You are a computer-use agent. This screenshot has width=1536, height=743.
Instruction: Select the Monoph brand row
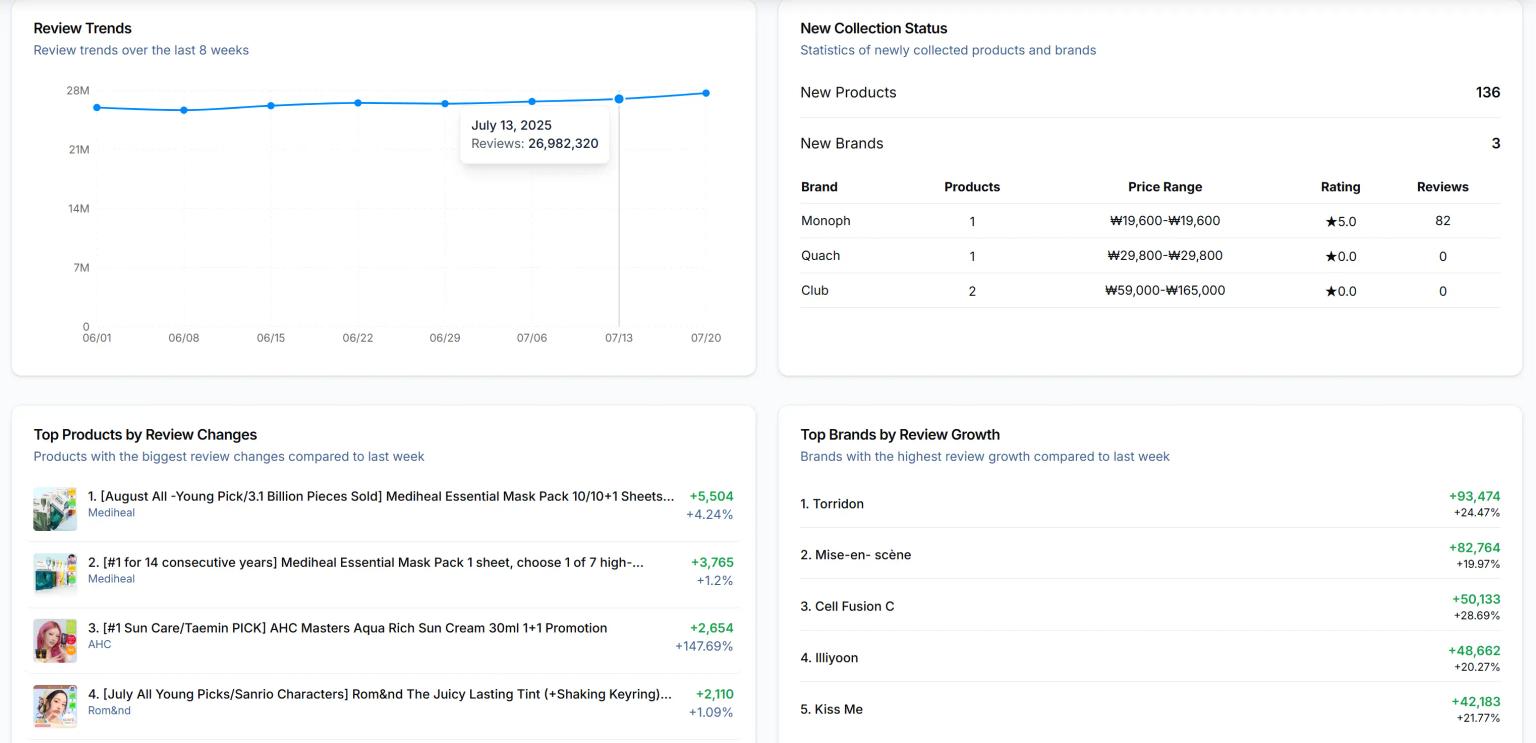point(825,221)
